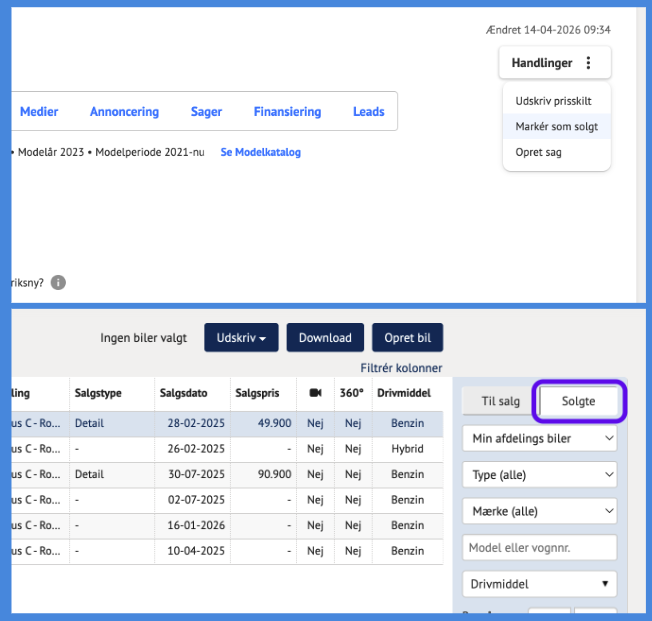Click the Download button
Image resolution: width=652 pixels, height=621 pixels.
point(325,338)
